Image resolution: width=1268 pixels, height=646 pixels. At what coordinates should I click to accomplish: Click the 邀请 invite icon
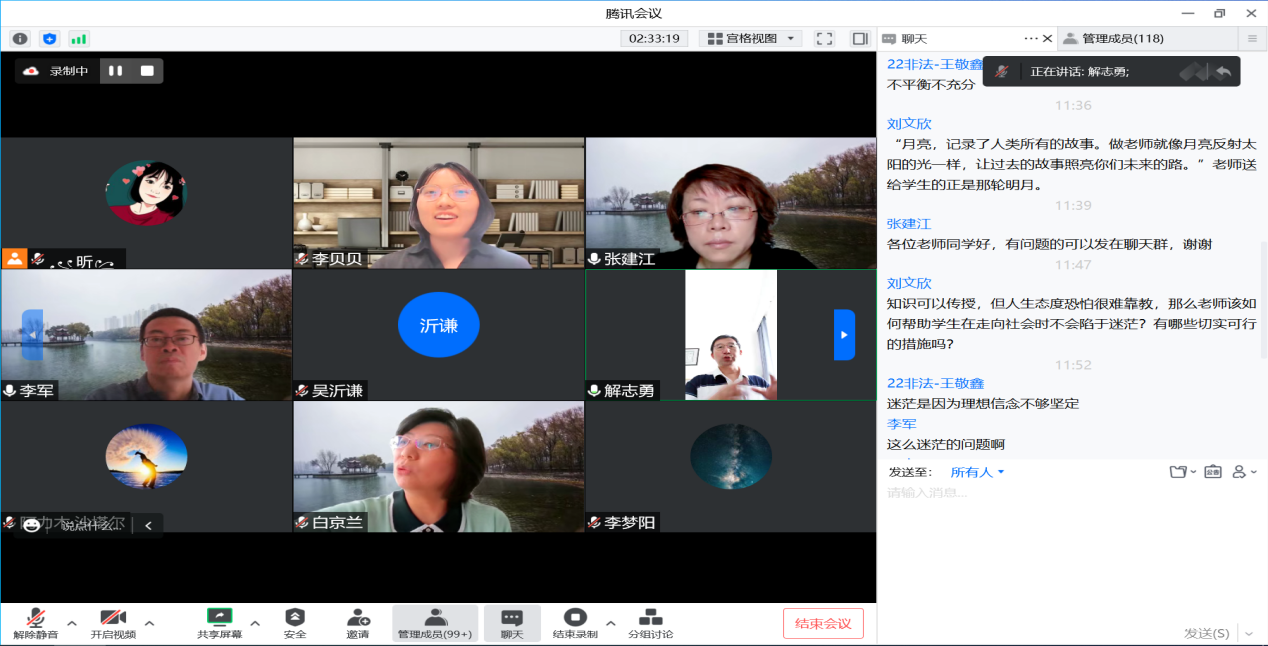(358, 623)
